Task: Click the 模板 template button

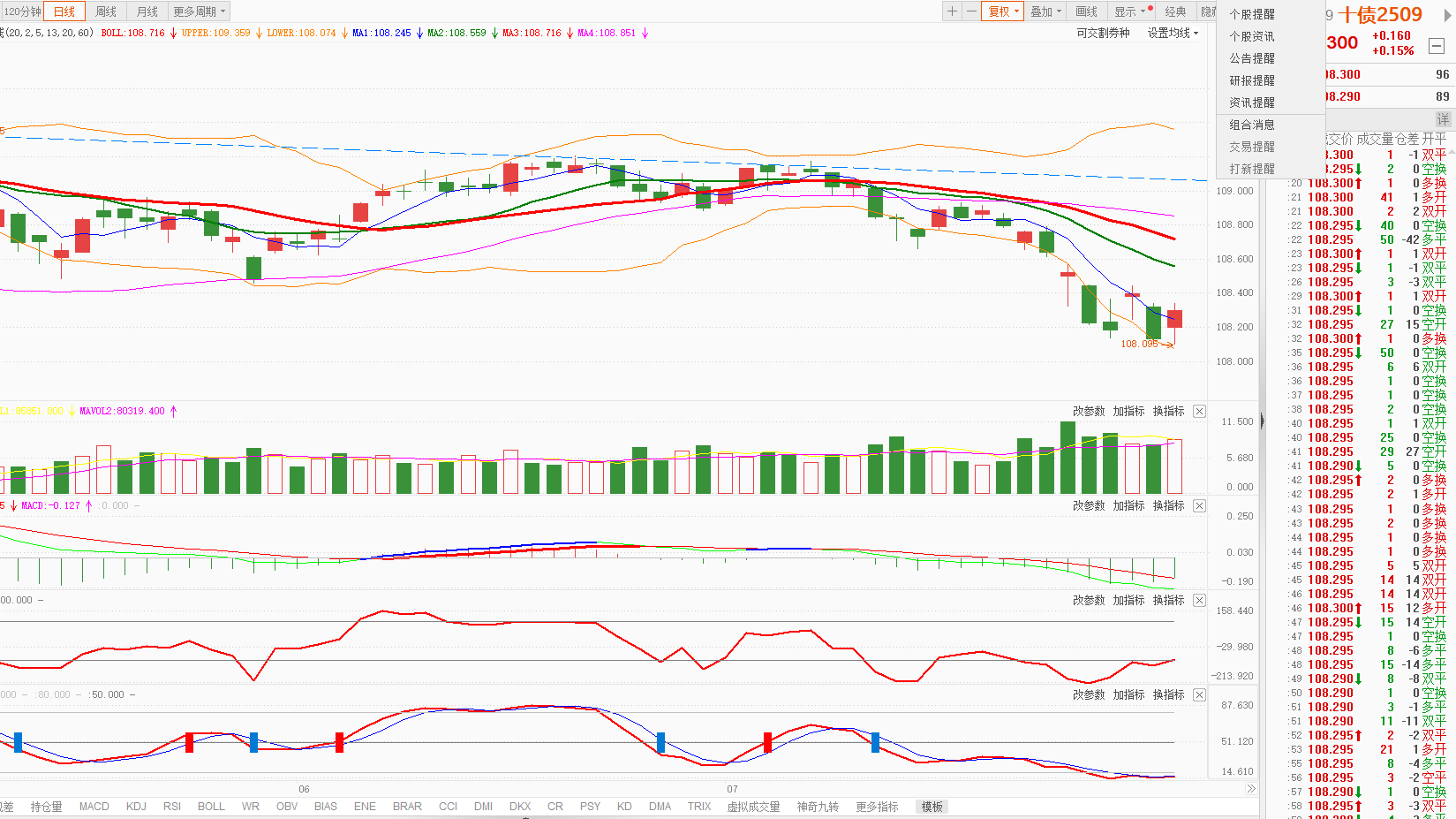Action: 932,807
